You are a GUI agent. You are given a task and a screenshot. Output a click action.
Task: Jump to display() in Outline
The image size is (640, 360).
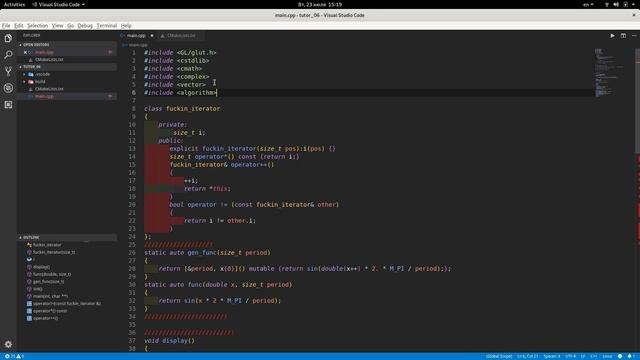coord(41,267)
